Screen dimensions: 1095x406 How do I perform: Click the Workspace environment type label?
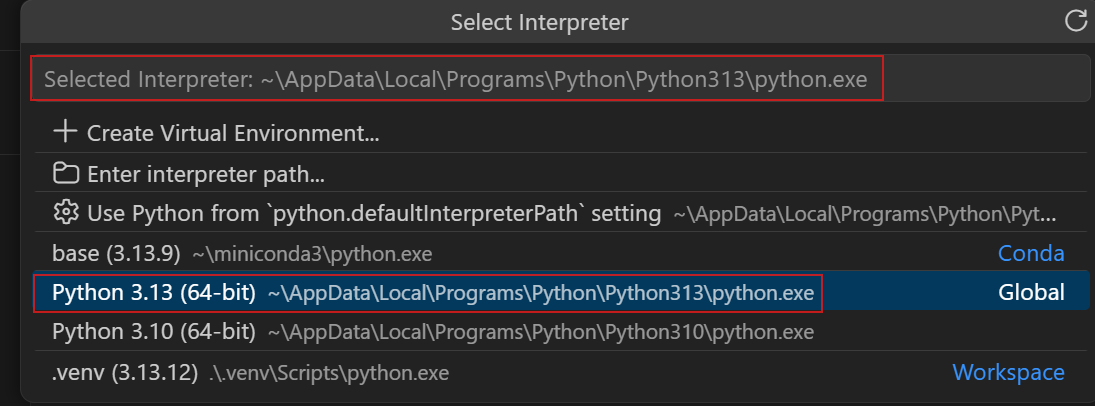tap(1008, 372)
